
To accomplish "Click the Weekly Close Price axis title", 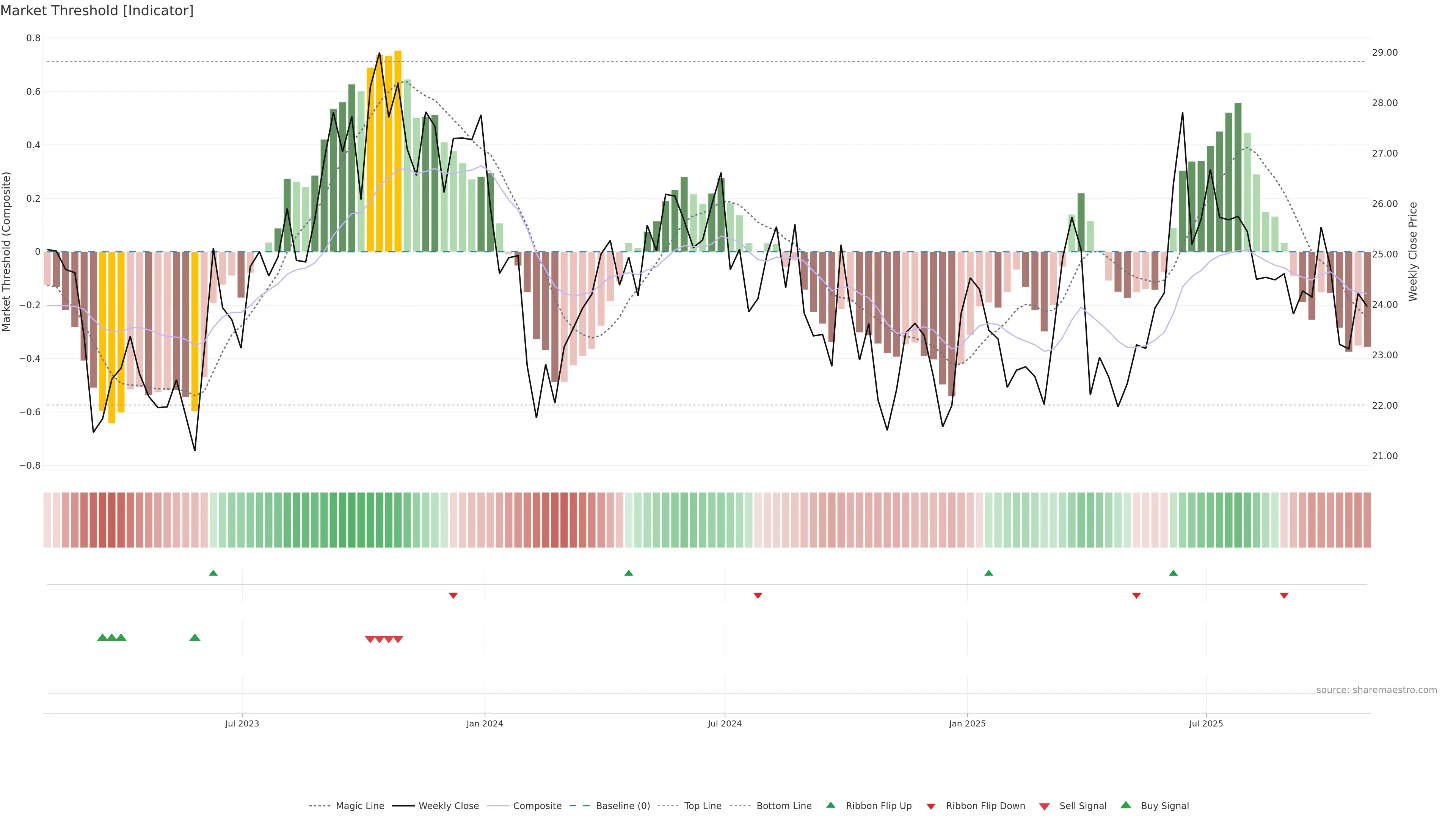I will pyautogui.click(x=1412, y=251).
